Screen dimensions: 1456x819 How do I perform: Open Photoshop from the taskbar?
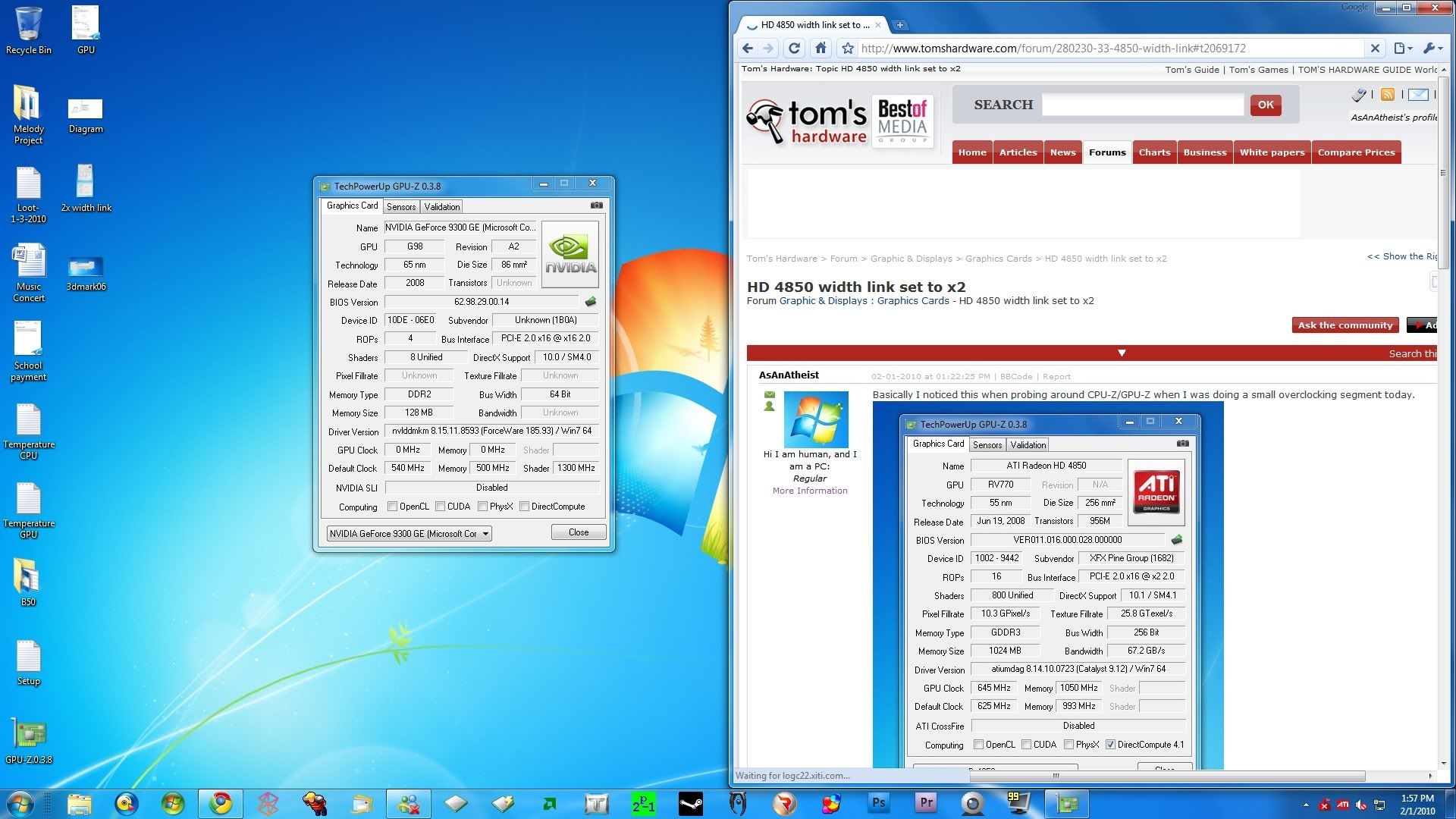point(879,803)
